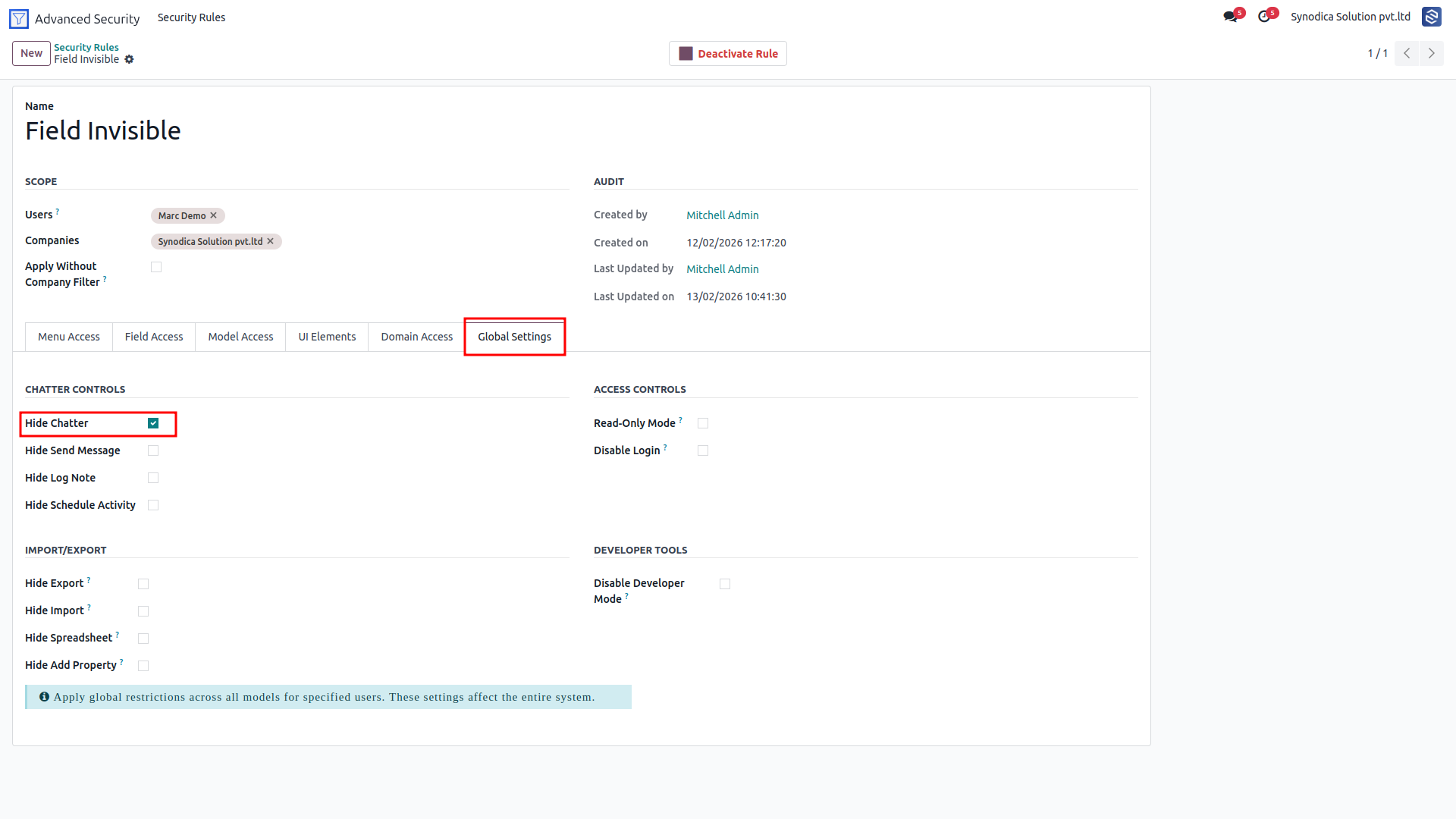
Task: Open the Synodica Solution pvt.ltd company switcher
Action: pos(1351,17)
